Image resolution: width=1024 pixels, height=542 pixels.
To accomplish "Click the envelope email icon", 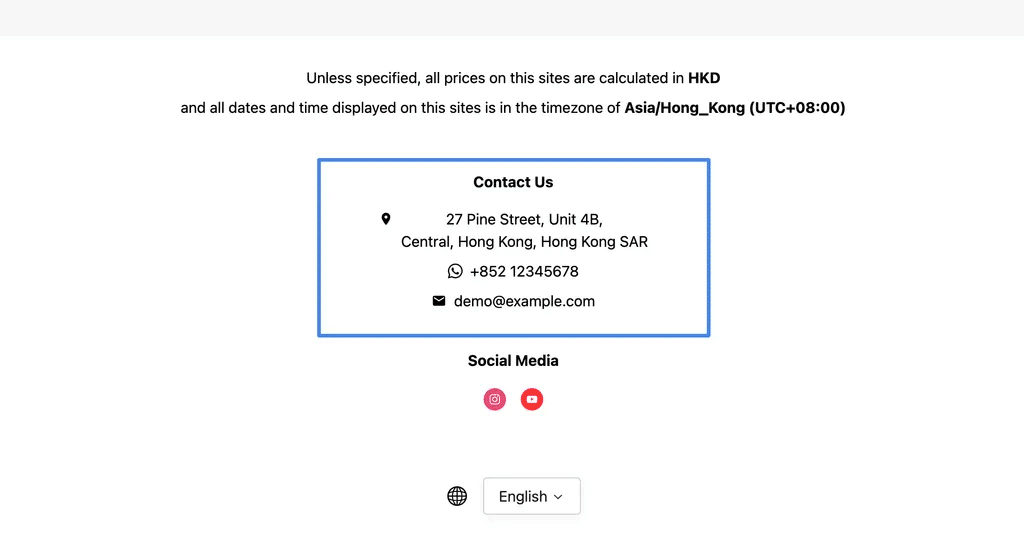I will 439,300.
